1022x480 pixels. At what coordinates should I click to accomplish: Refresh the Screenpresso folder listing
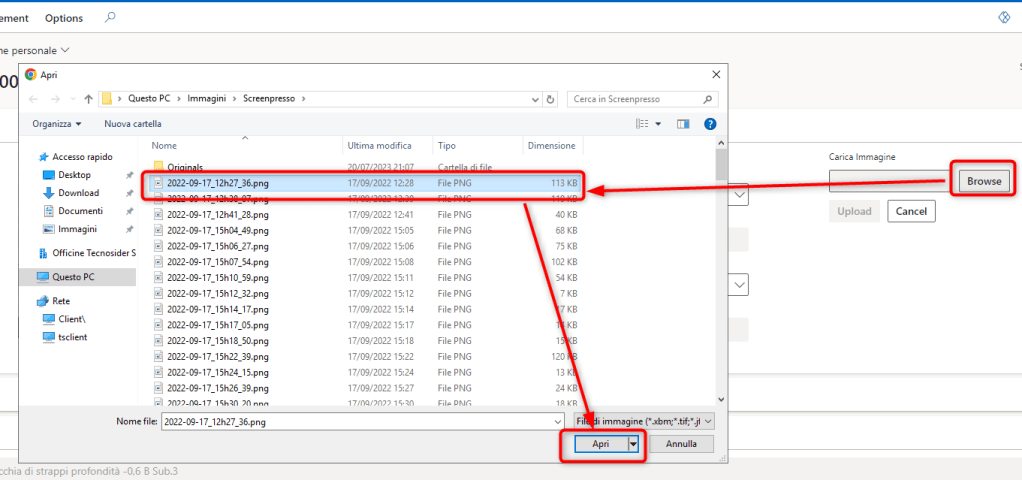(x=550, y=99)
